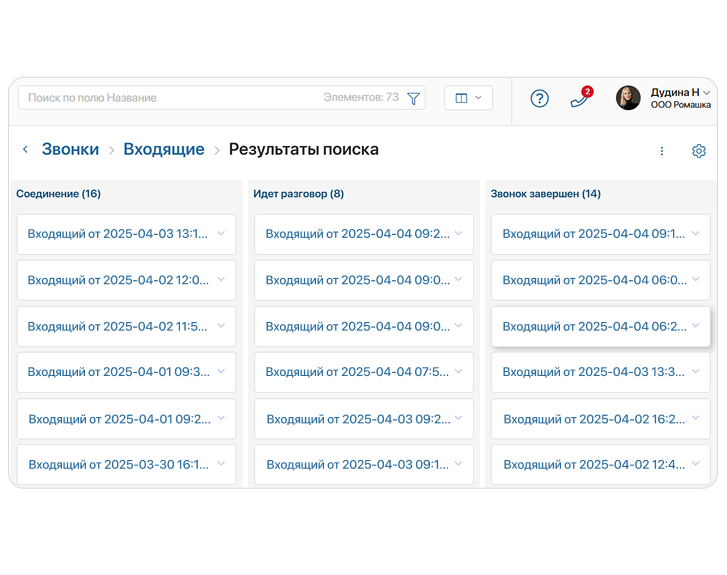Open card Входящий от 2025-04-04 09:2...
This screenshot has height=575, width=727.
(x=364, y=234)
